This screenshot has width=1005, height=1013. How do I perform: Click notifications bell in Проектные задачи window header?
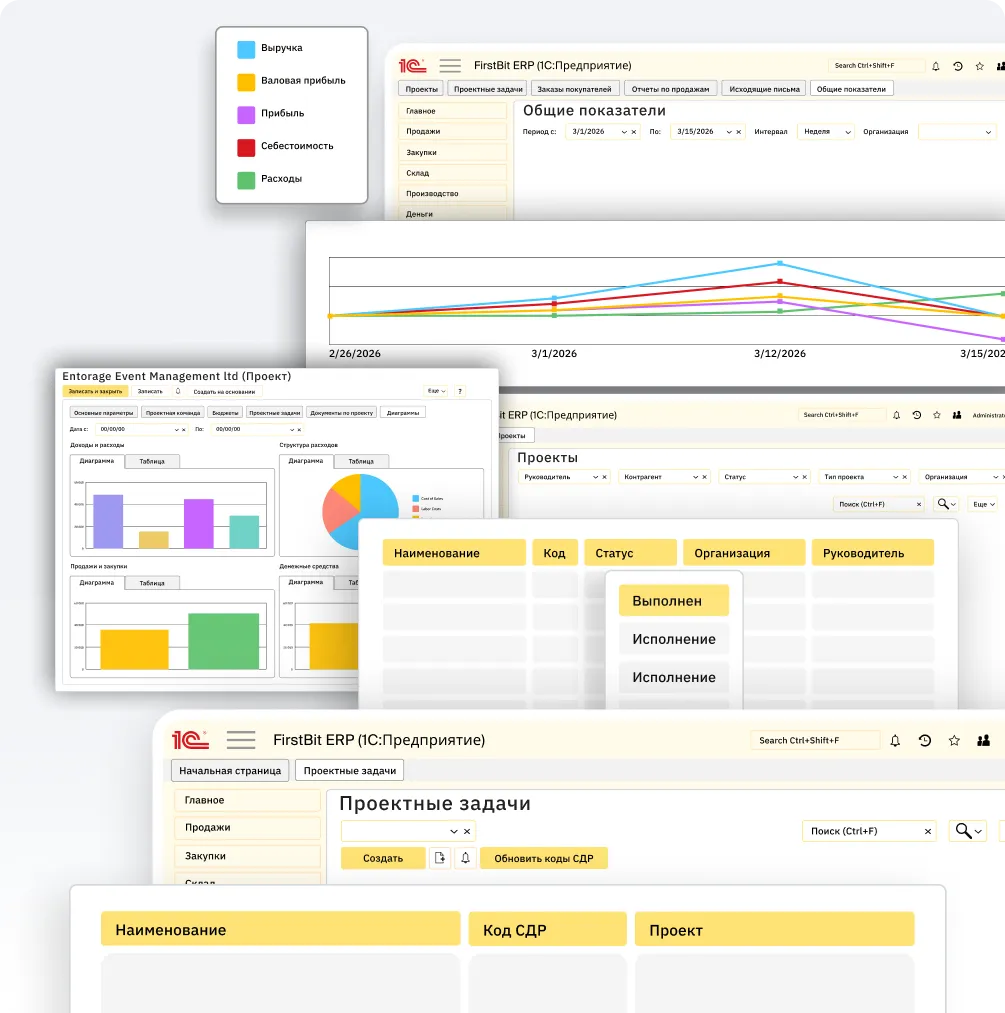895,741
